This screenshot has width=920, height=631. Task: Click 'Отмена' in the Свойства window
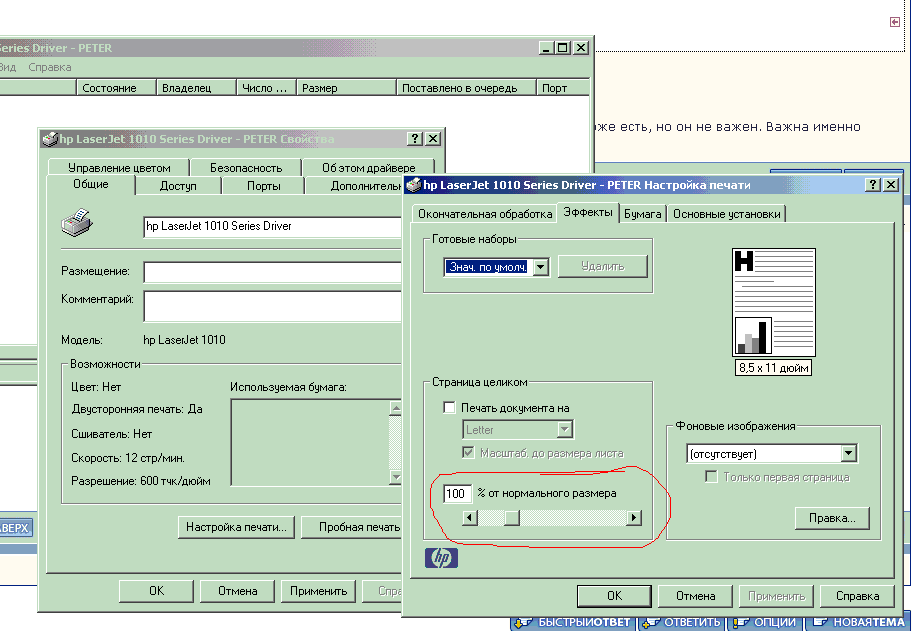tap(238, 591)
